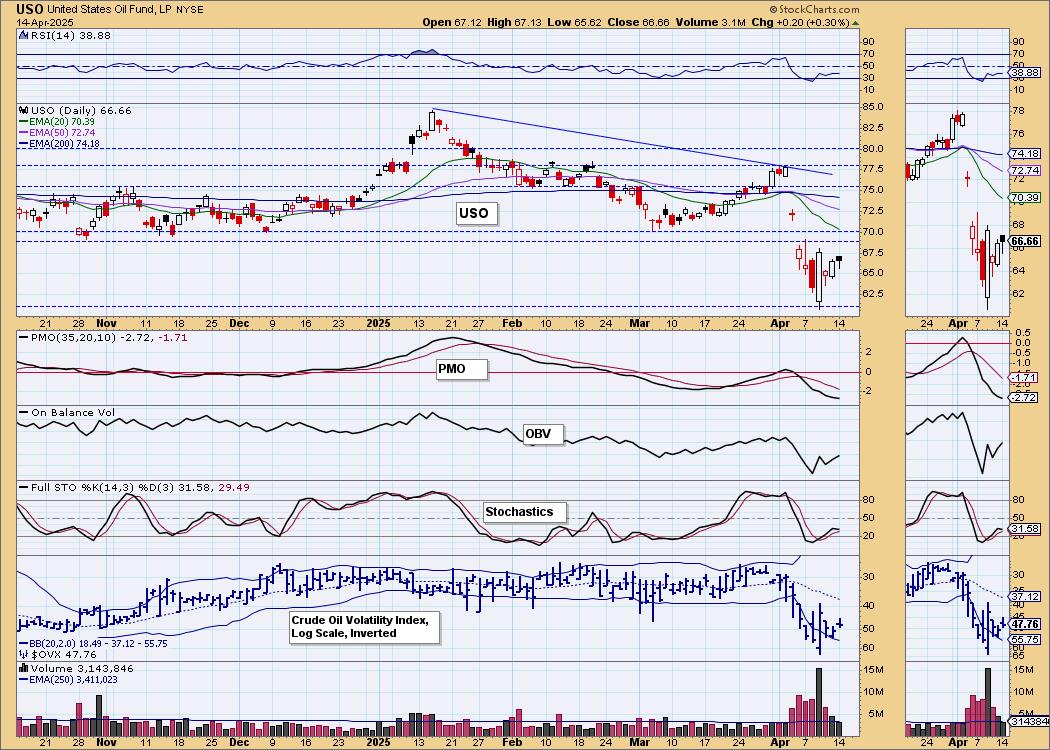Click the 55.75 Bollinger value tag
1050x750 pixels.
[1026, 640]
